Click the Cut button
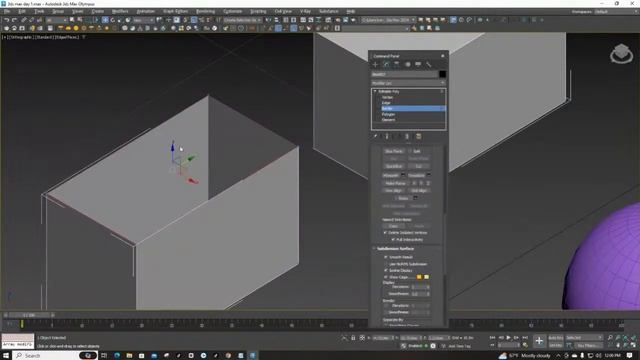 click(x=418, y=167)
